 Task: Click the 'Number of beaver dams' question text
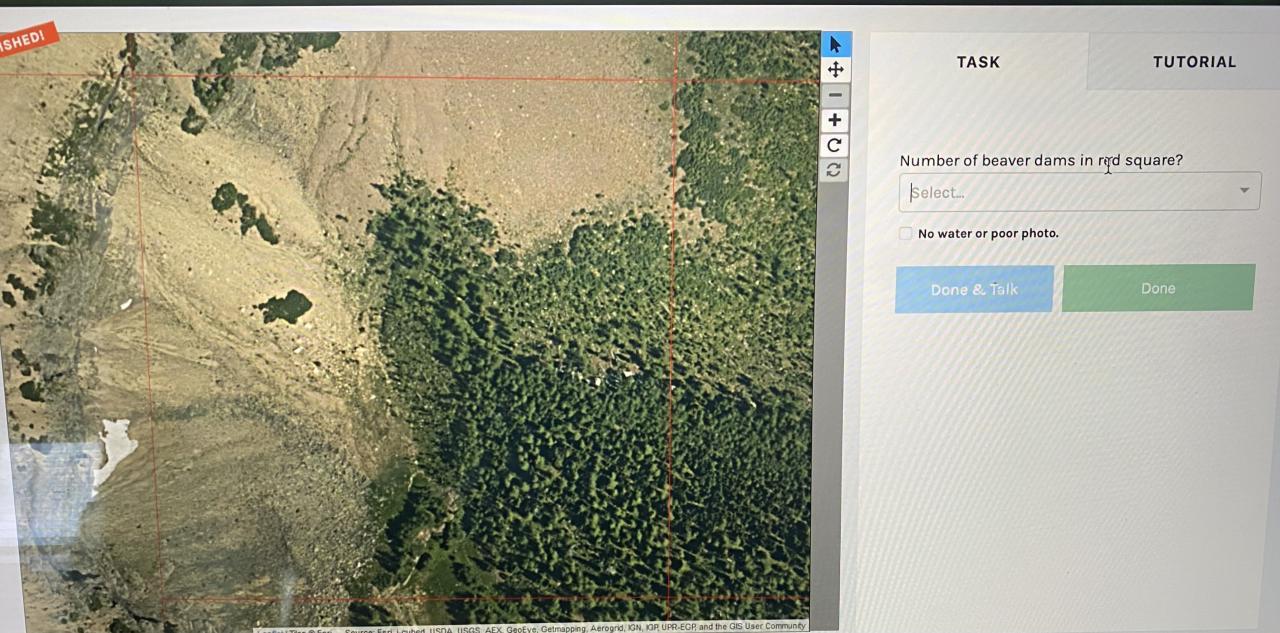point(1041,160)
